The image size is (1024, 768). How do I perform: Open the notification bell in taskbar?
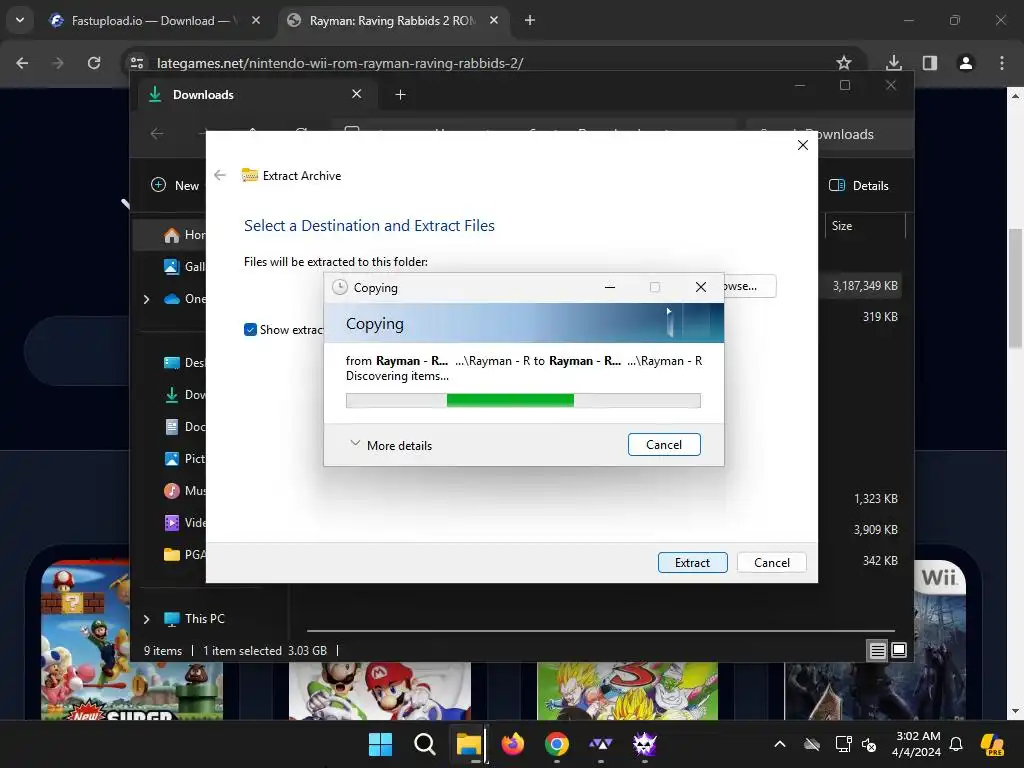956,744
